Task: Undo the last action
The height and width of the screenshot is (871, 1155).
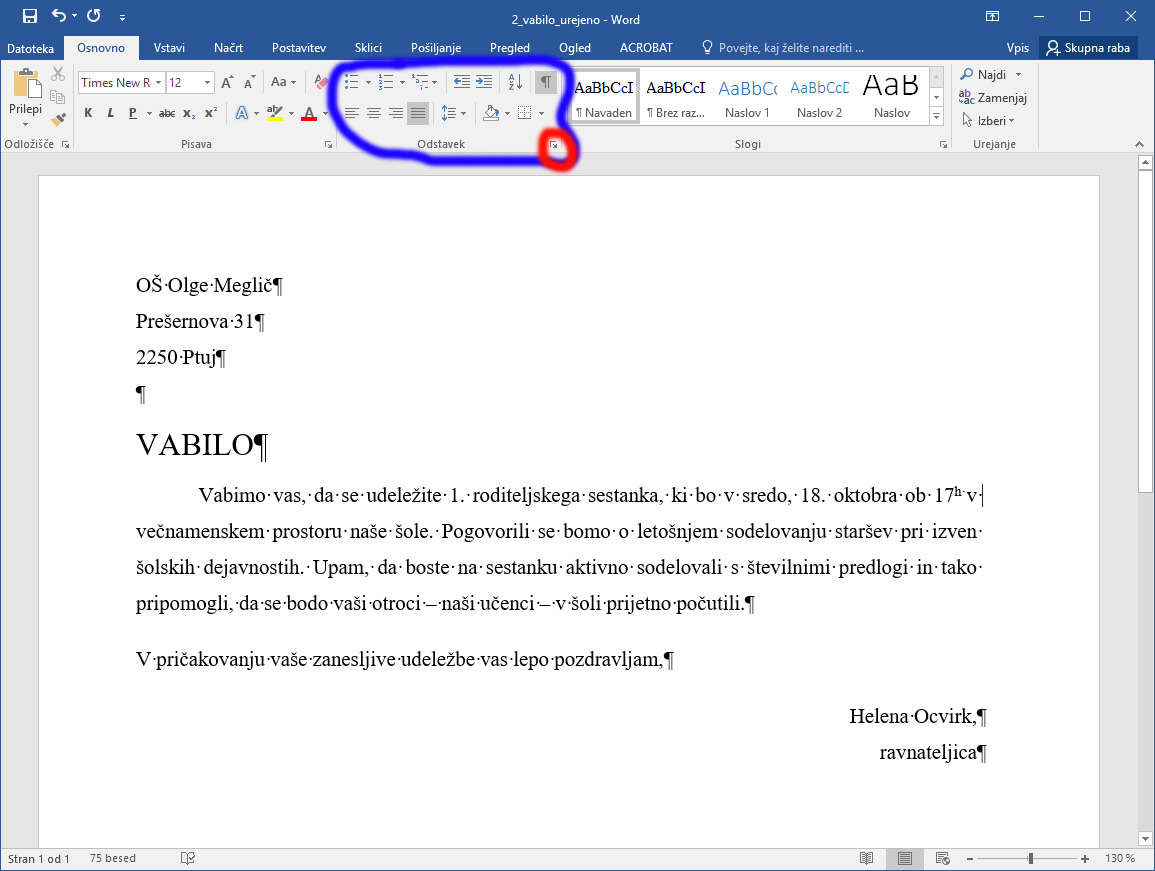Action: (59, 15)
